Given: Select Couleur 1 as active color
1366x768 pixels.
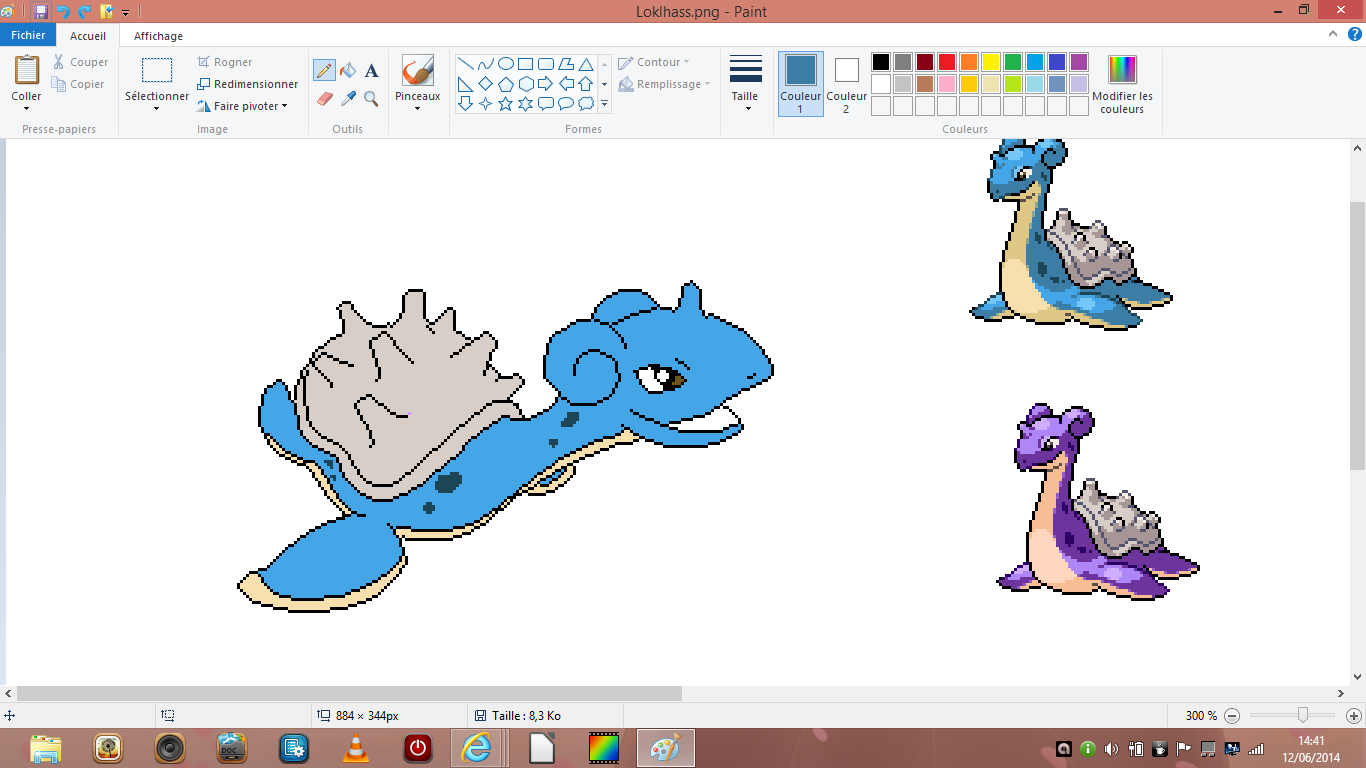Looking at the screenshot, I should (x=801, y=84).
